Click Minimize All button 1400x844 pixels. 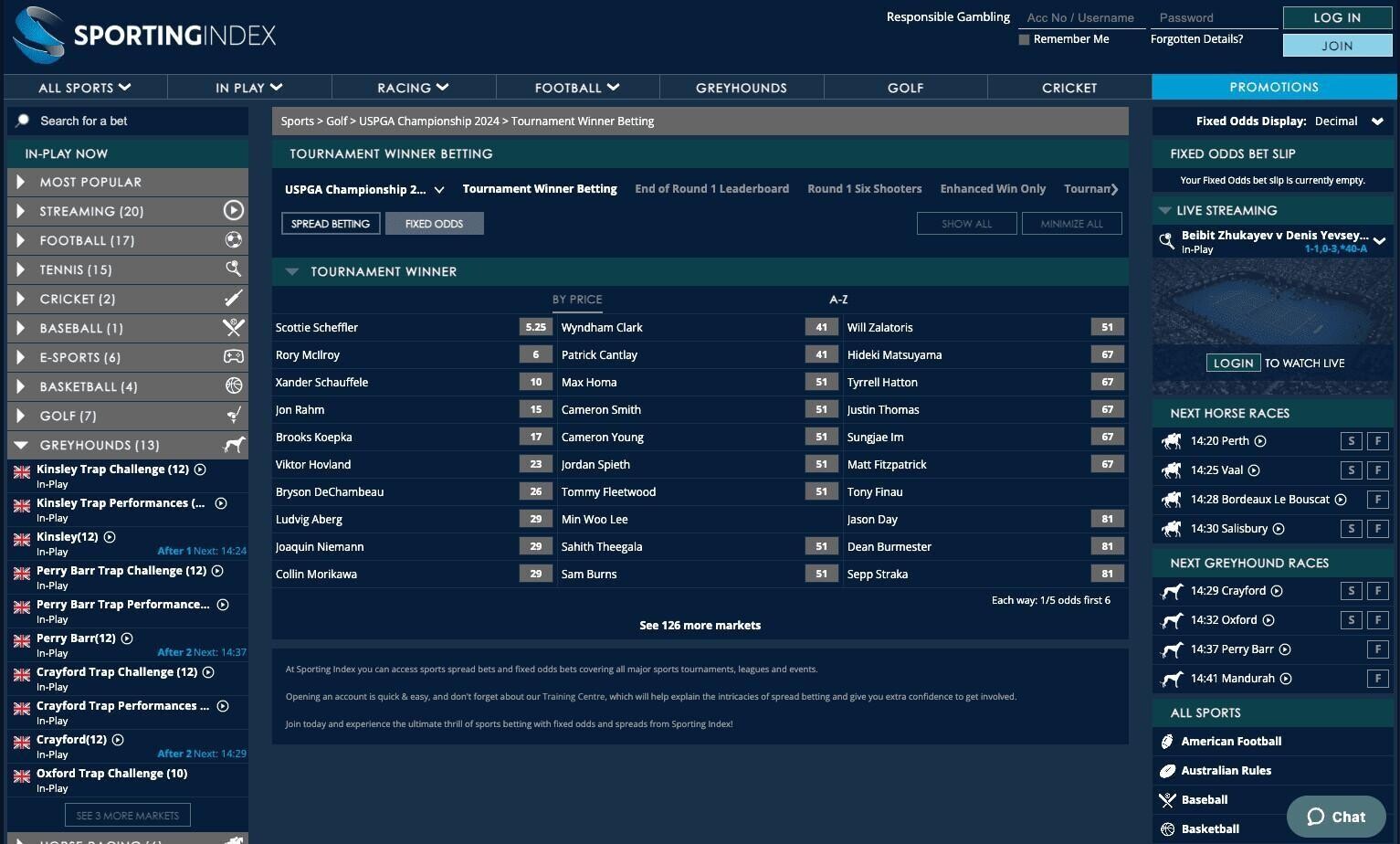pos(1071,224)
